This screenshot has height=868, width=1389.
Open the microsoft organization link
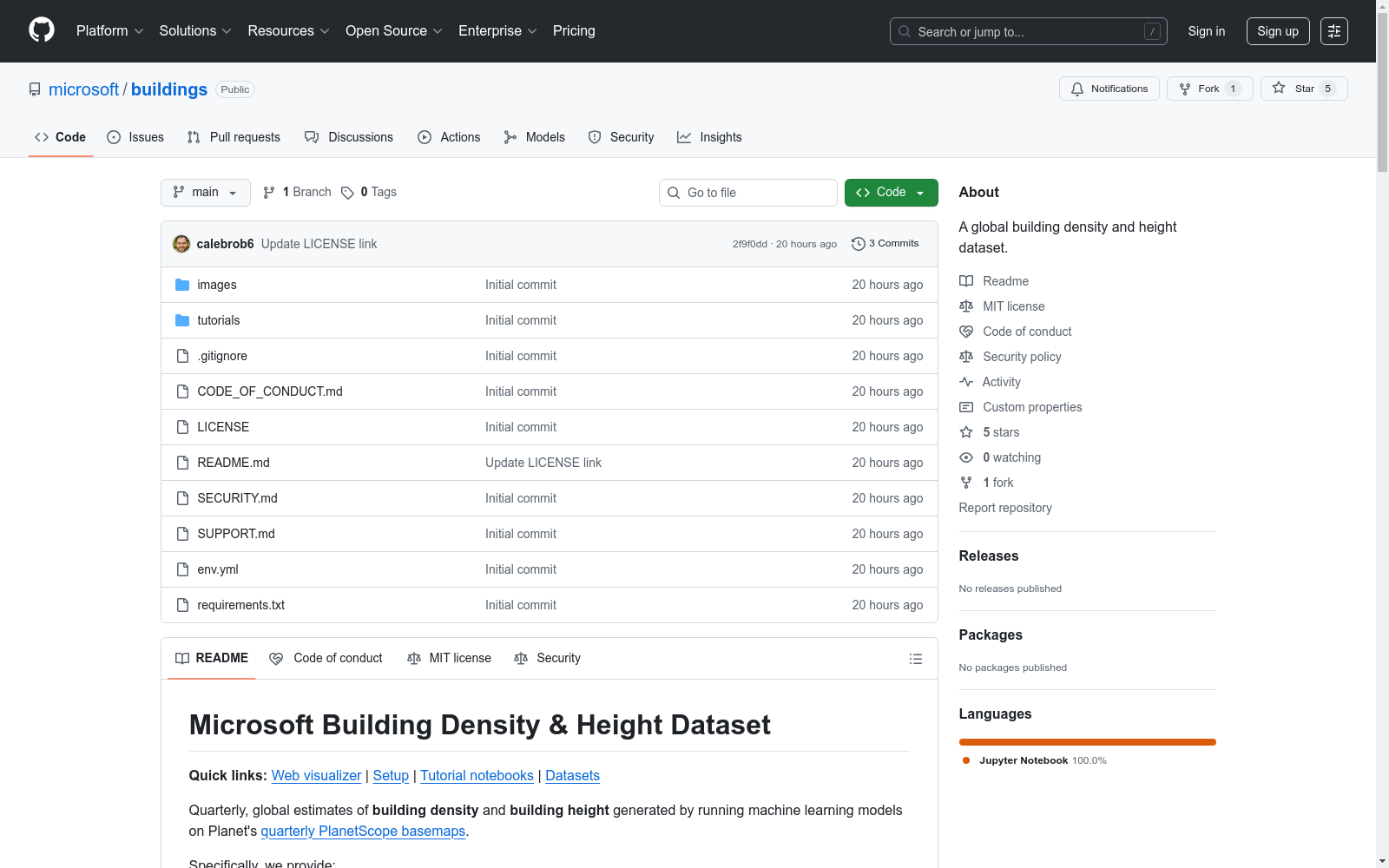[x=83, y=89]
